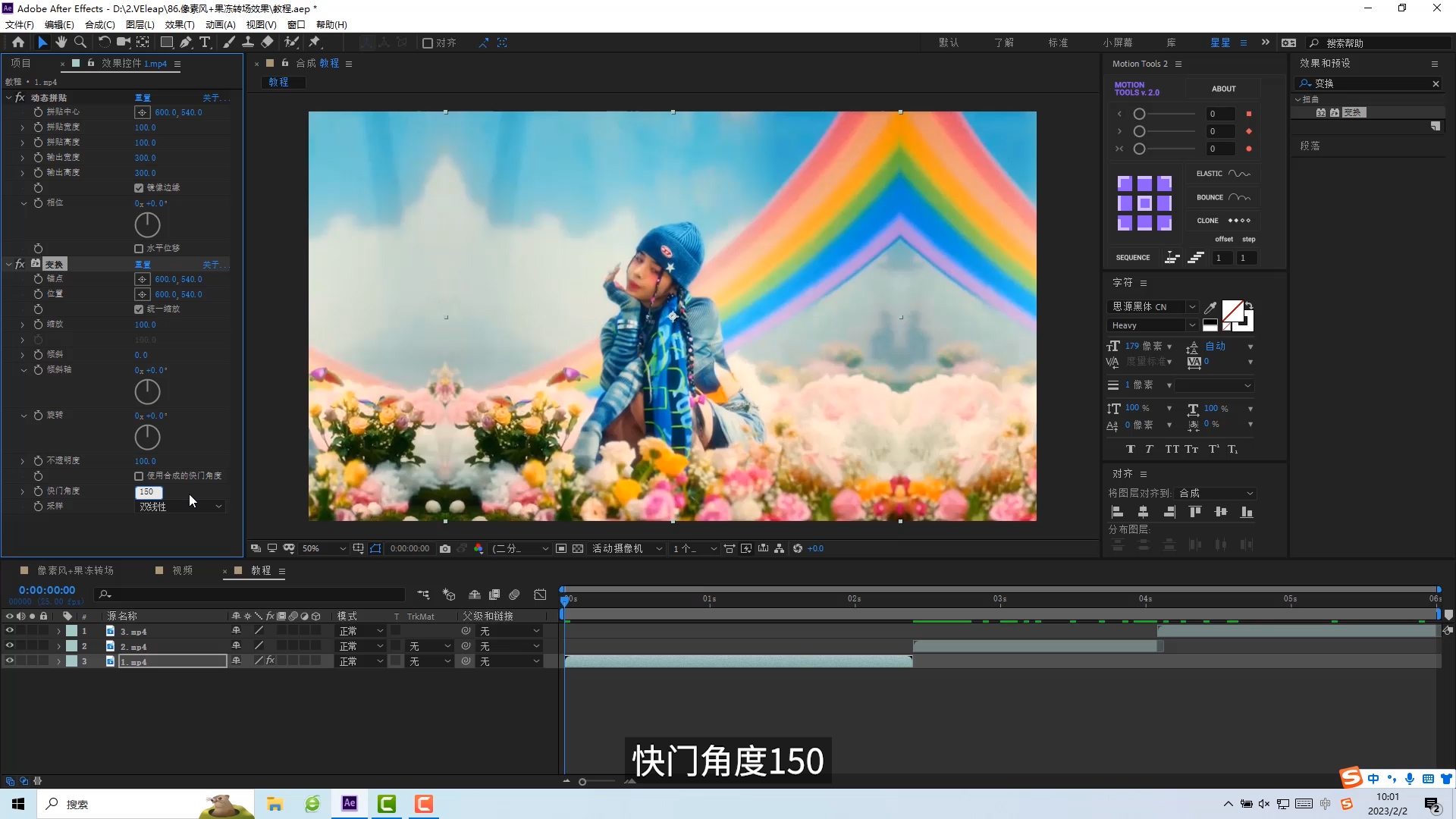This screenshot has height=819, width=1456.
Task: Toggle 镜像边缘 checkbox
Action: click(139, 188)
